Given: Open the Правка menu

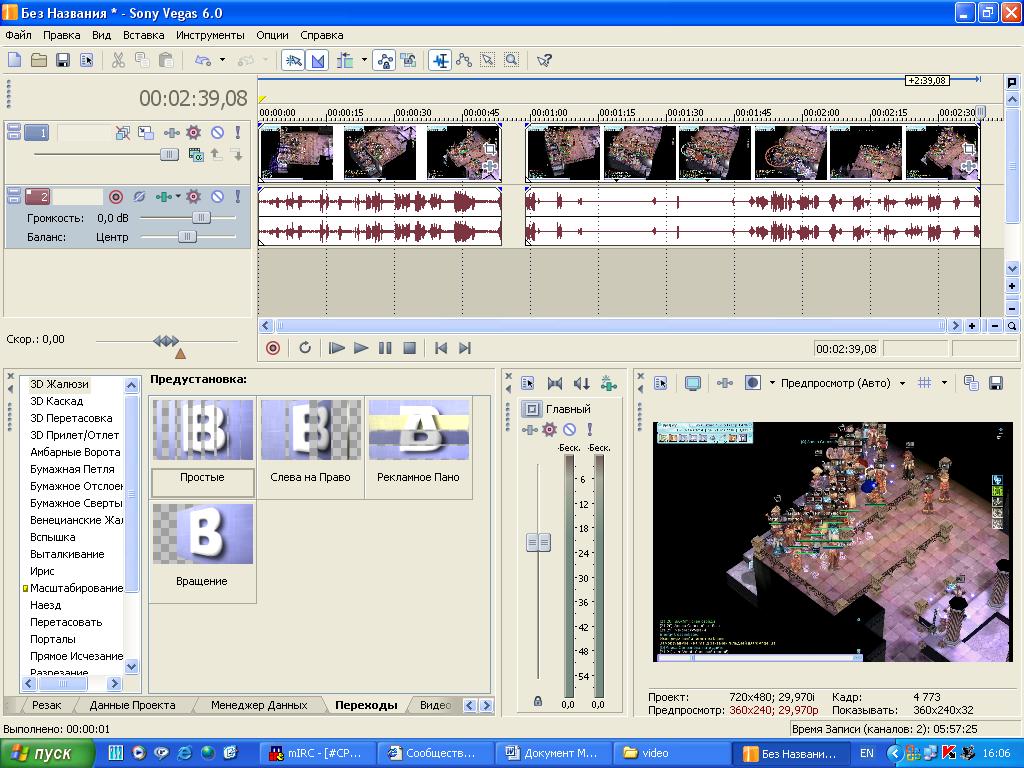Looking at the screenshot, I should 61,35.
